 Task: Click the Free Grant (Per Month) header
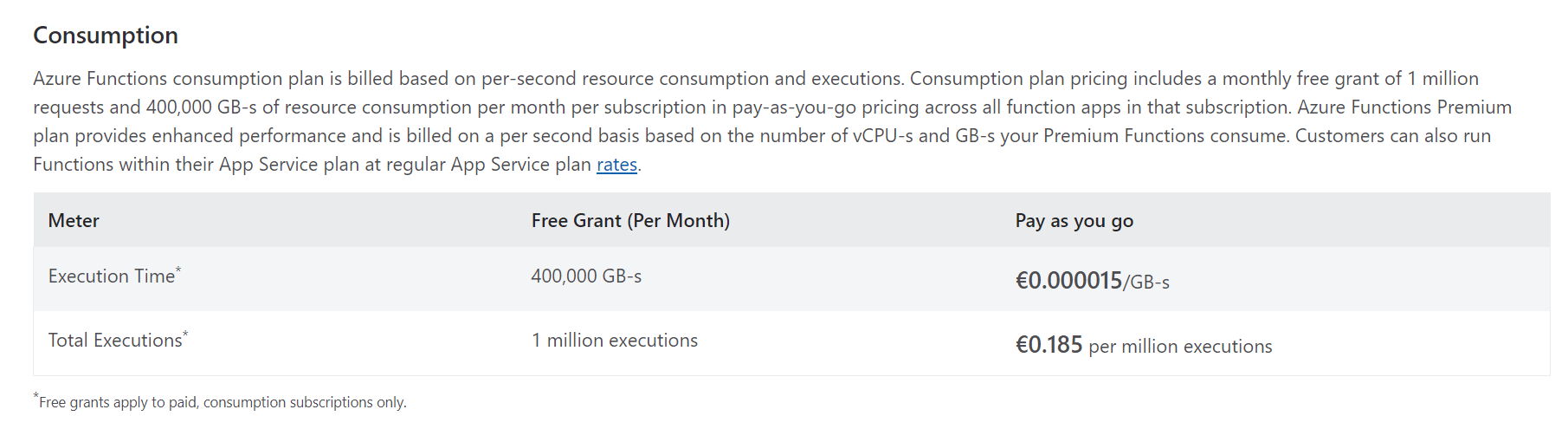pos(630,221)
